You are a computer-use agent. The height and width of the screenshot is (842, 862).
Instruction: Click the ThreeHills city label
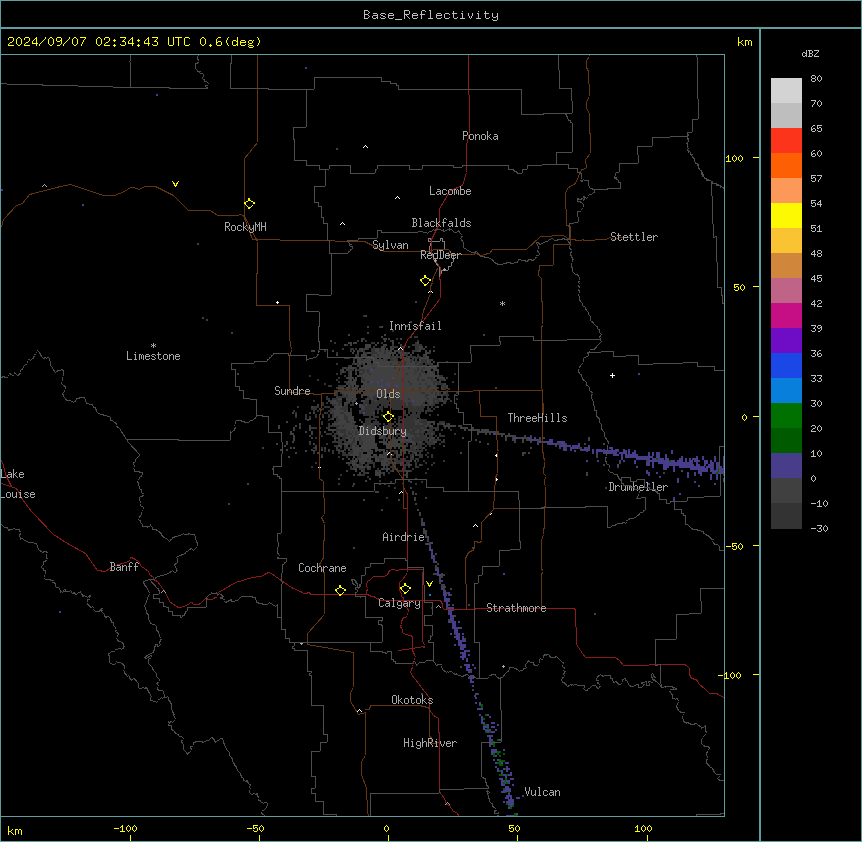(538, 418)
